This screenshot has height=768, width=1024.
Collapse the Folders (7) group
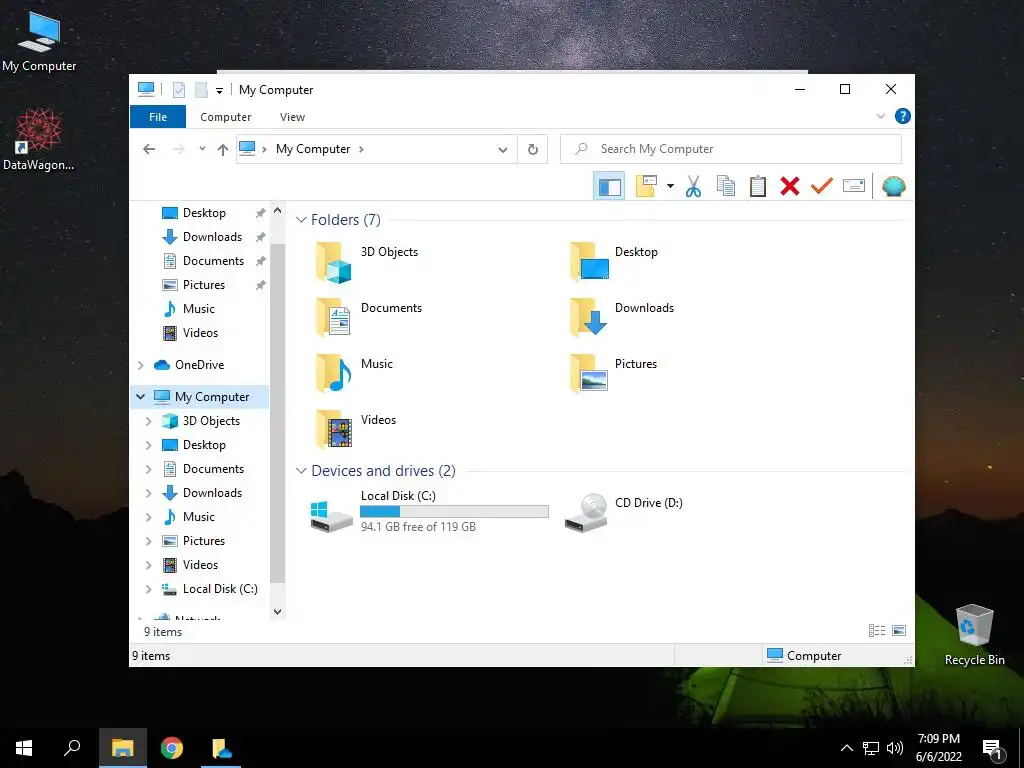pos(301,219)
